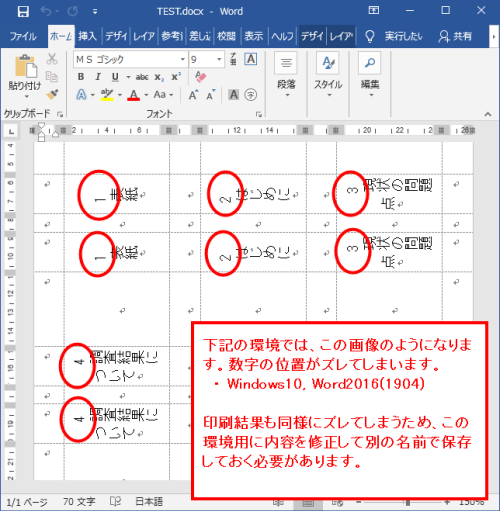Click the tab selector L on ruler
500x511 pixels.
11,131
